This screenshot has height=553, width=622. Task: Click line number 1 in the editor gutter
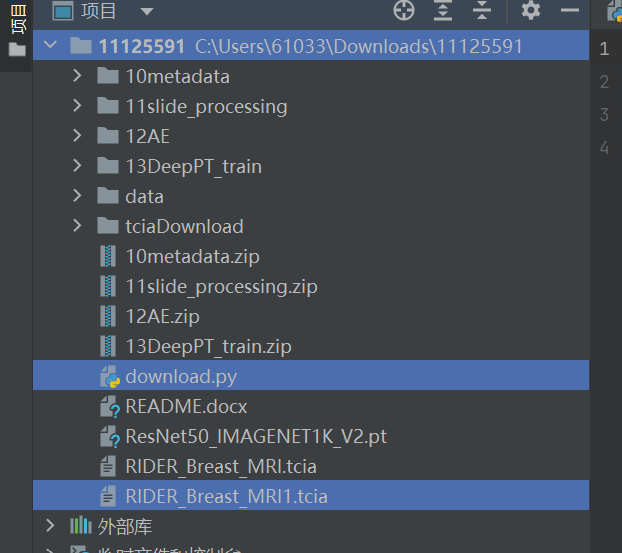coord(604,48)
